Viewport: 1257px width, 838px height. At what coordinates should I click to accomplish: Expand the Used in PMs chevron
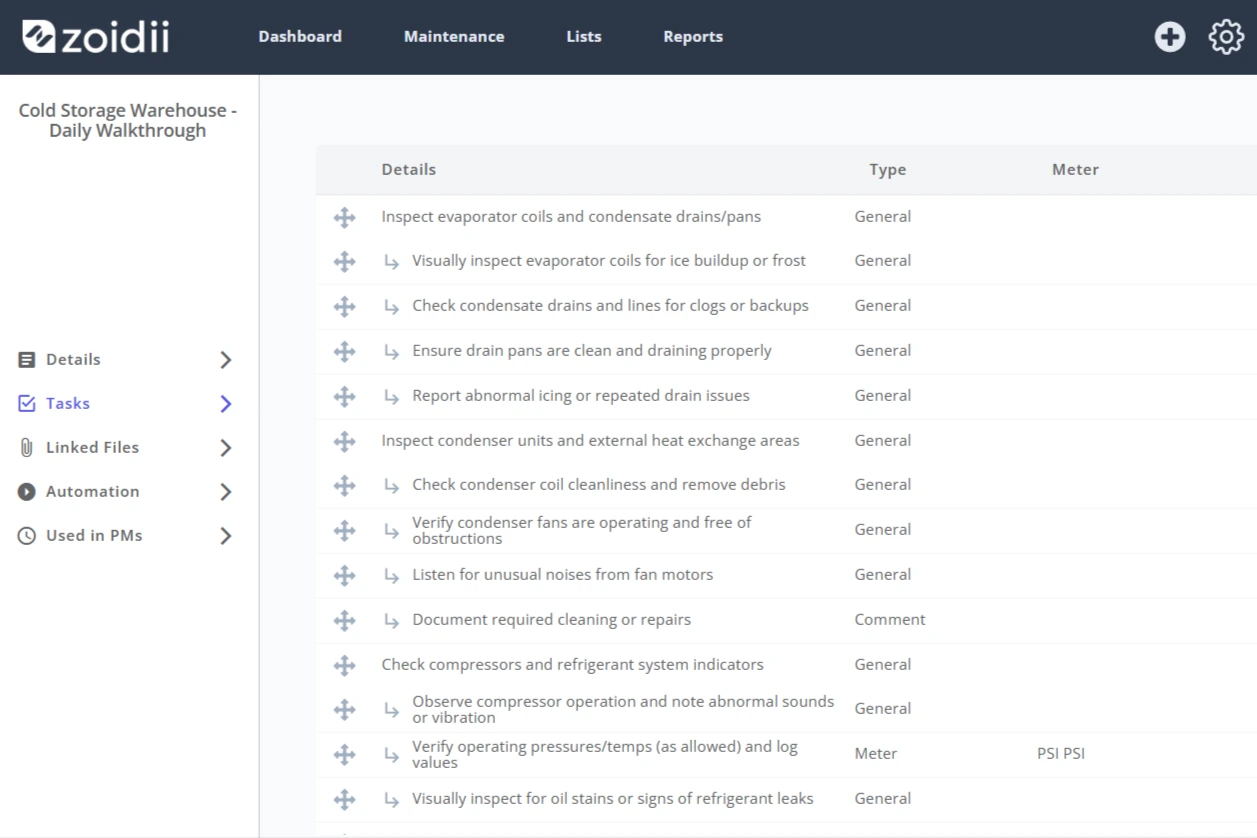pos(226,536)
